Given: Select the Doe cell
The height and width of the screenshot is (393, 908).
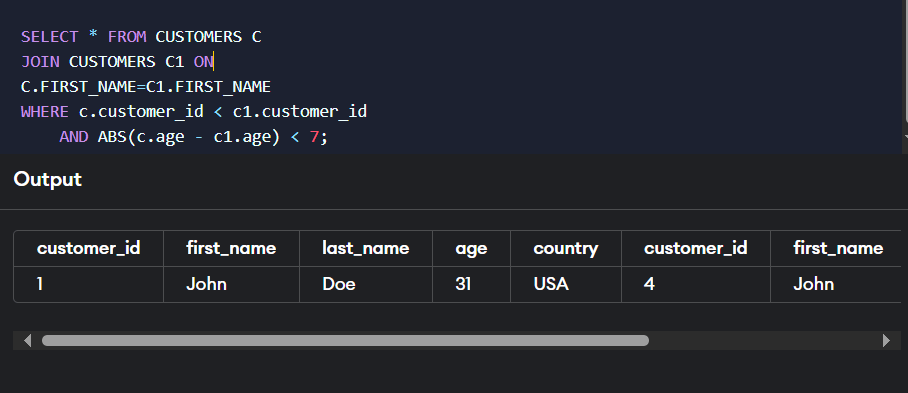Looking at the screenshot, I should (x=365, y=284).
